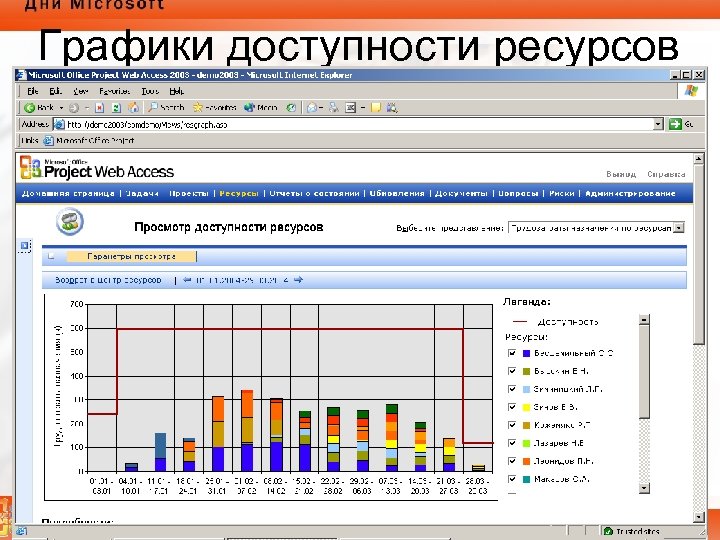This screenshot has height=540, width=720.
Task: Click the green Go arrow button
Action: pyautogui.click(x=675, y=124)
